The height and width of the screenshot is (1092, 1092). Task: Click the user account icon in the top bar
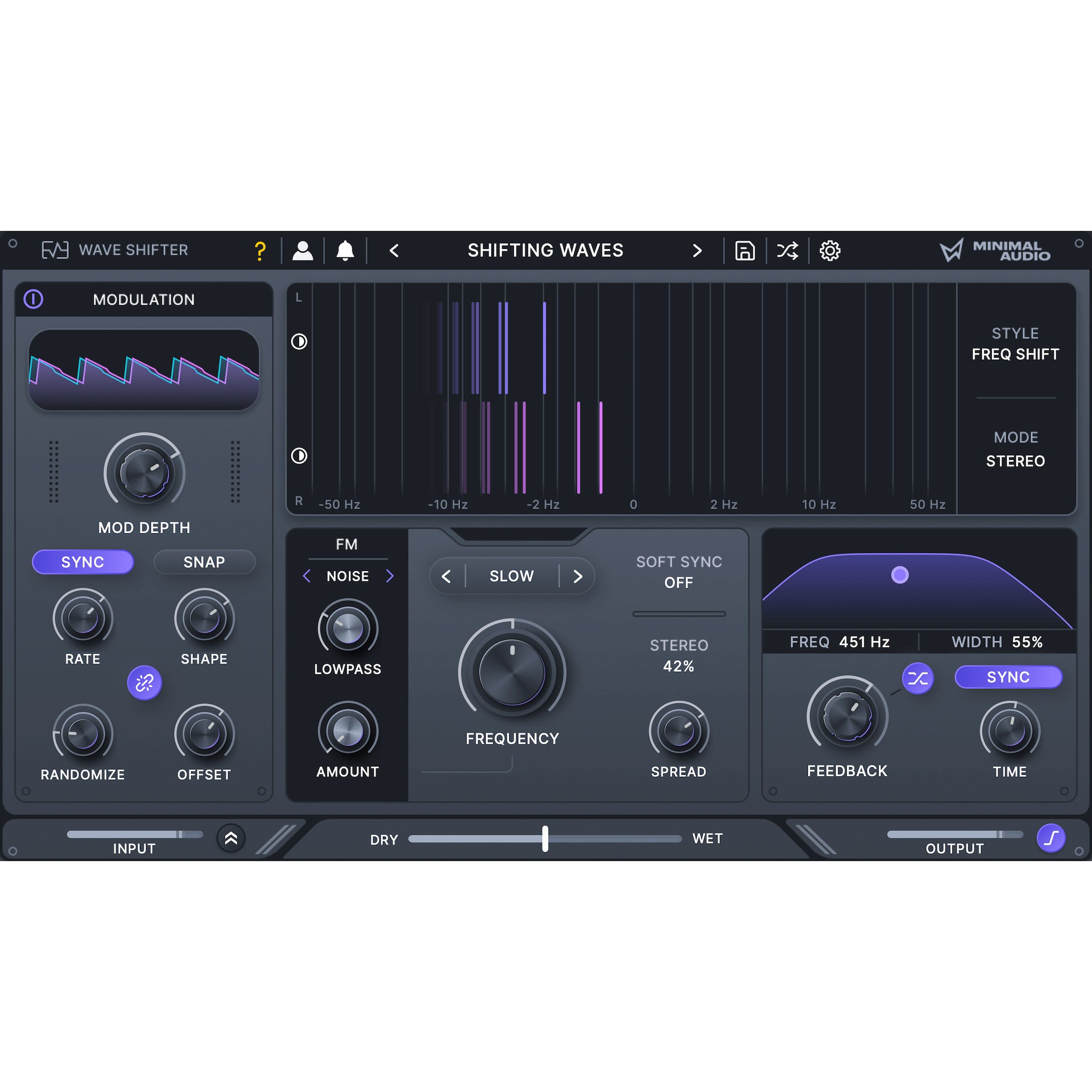coord(303,251)
